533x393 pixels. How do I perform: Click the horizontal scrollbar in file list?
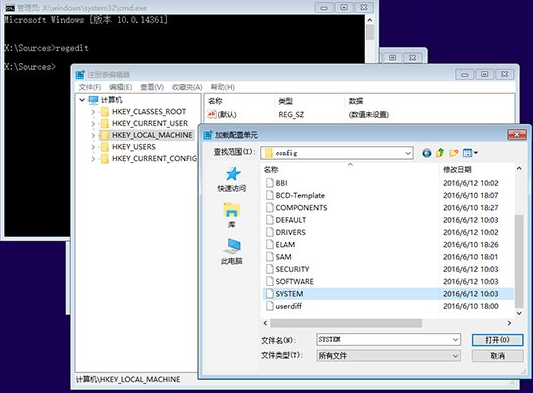tap(346, 323)
